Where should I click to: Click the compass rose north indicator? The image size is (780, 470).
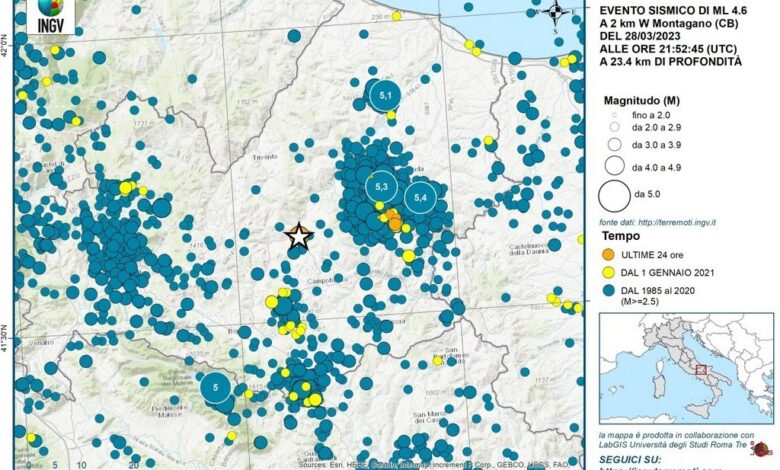(558, 14)
